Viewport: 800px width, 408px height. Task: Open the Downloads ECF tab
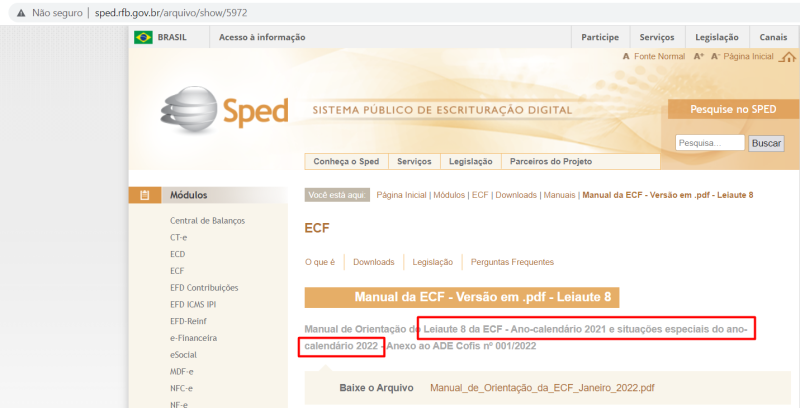(x=374, y=262)
